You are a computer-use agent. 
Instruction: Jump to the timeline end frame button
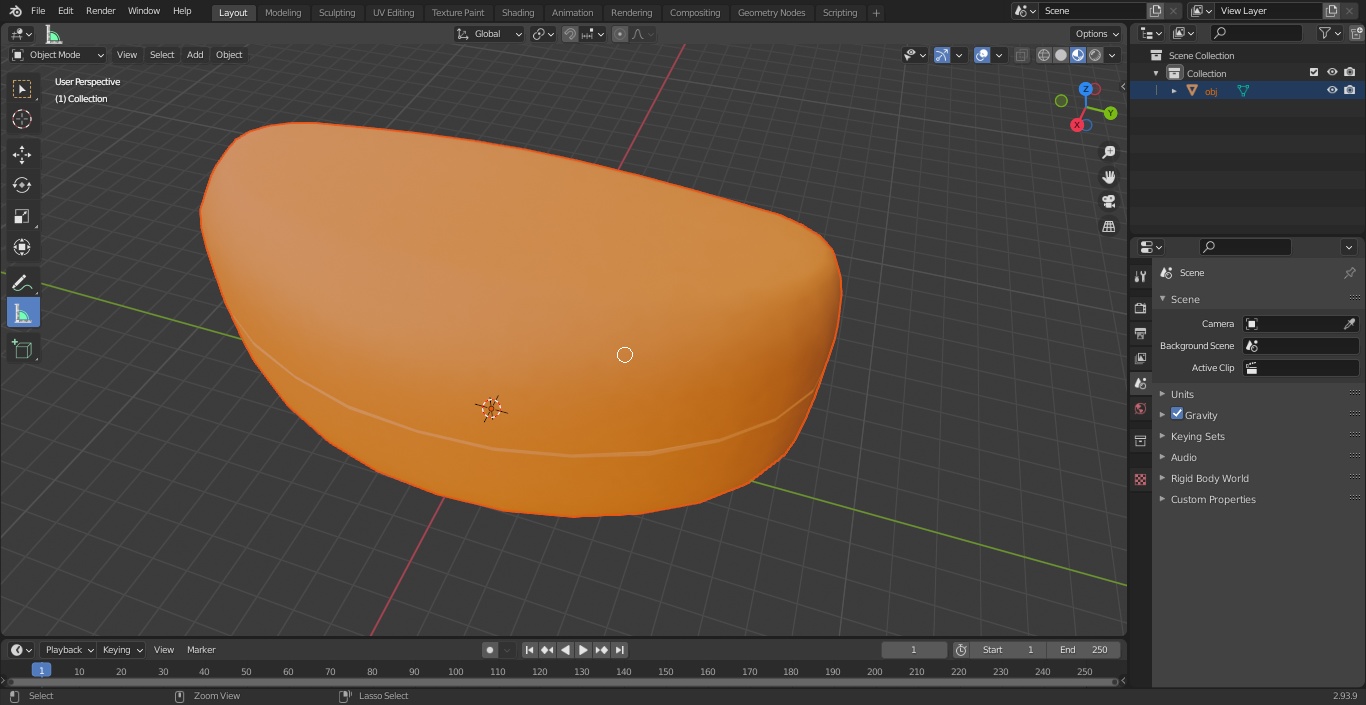coord(620,650)
